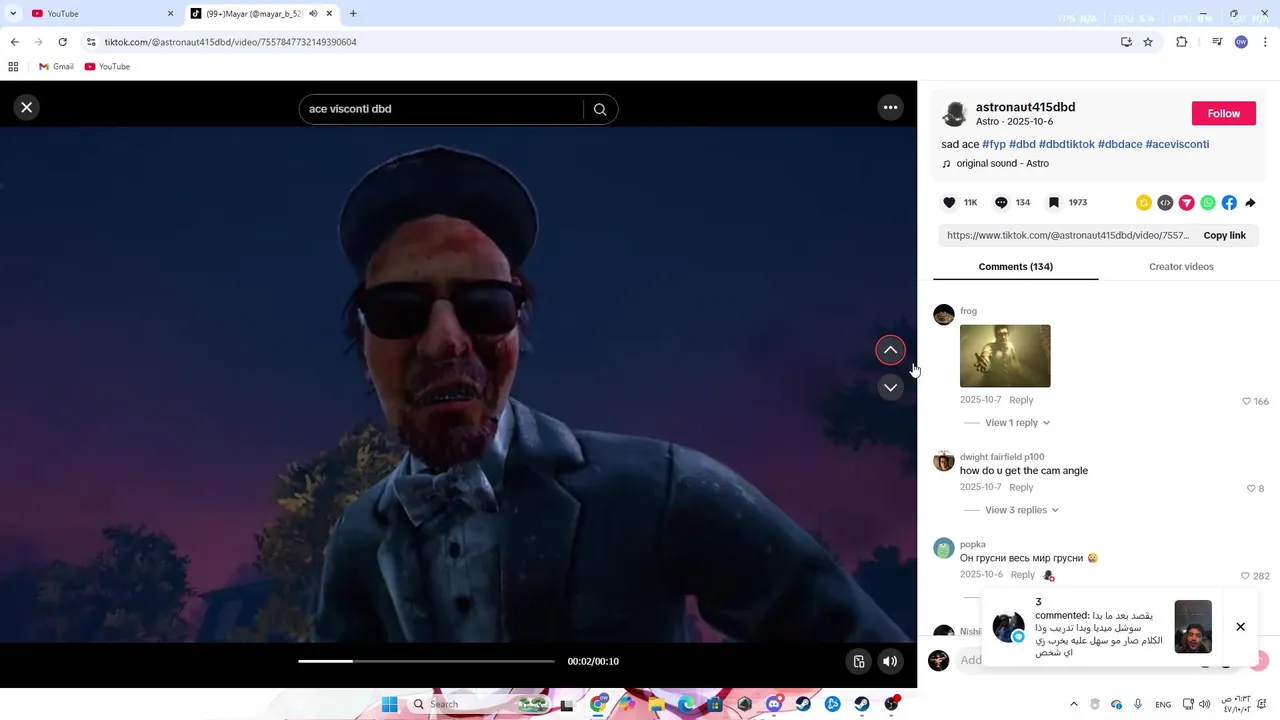
Task: Like frog's comment with 166 likes
Action: pos(1246,401)
